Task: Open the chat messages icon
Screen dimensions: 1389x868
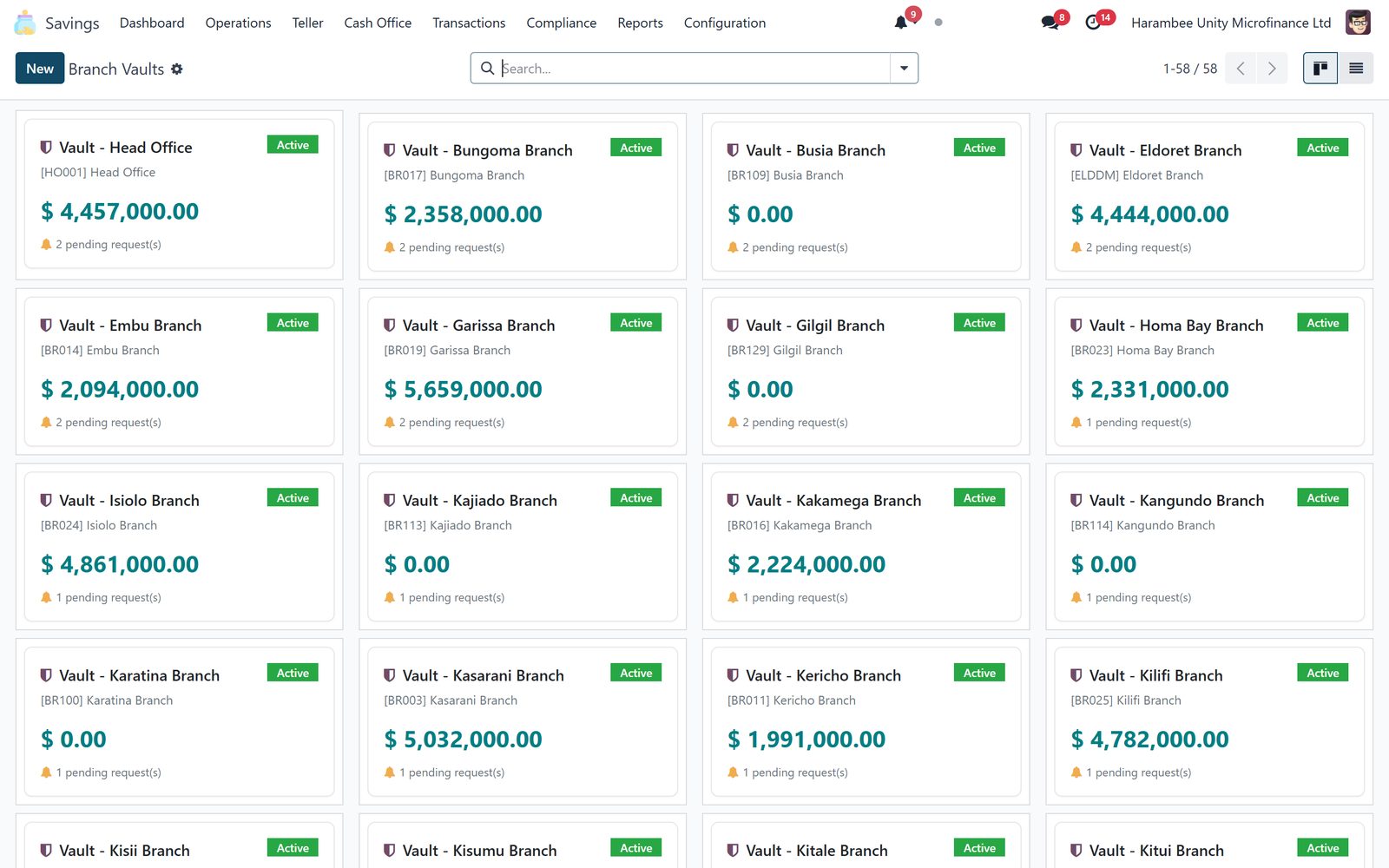Action: 1050,23
